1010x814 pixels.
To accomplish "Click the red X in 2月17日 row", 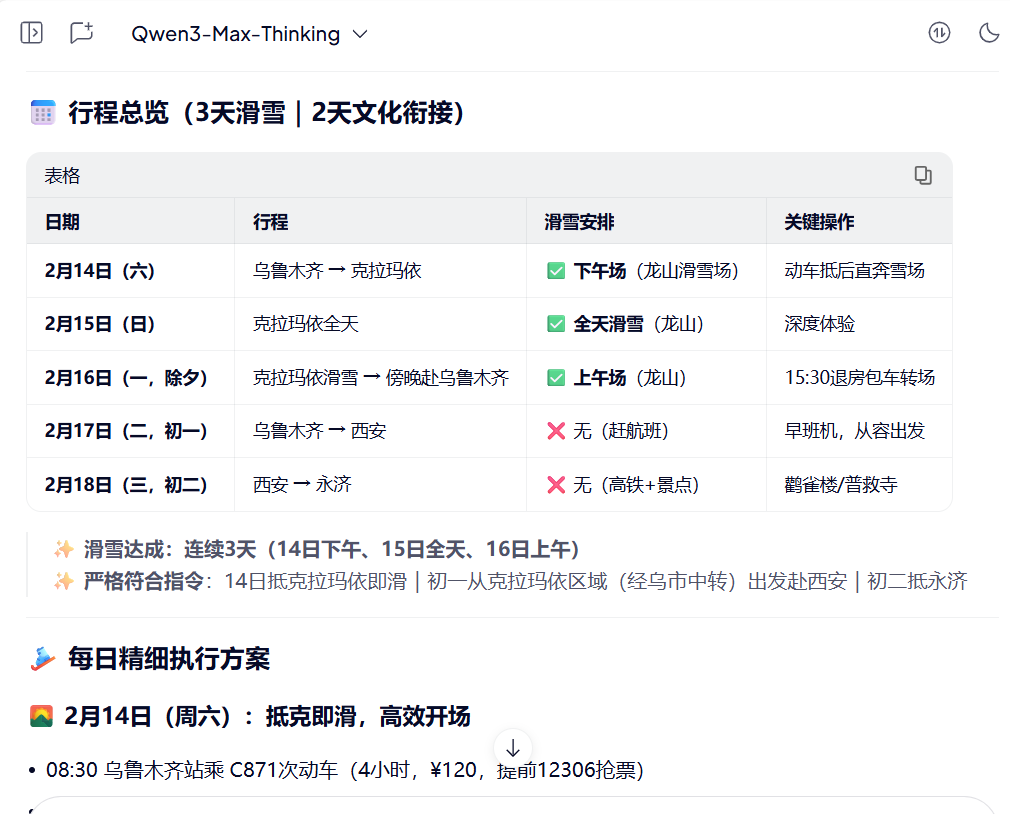I will tap(557, 431).
